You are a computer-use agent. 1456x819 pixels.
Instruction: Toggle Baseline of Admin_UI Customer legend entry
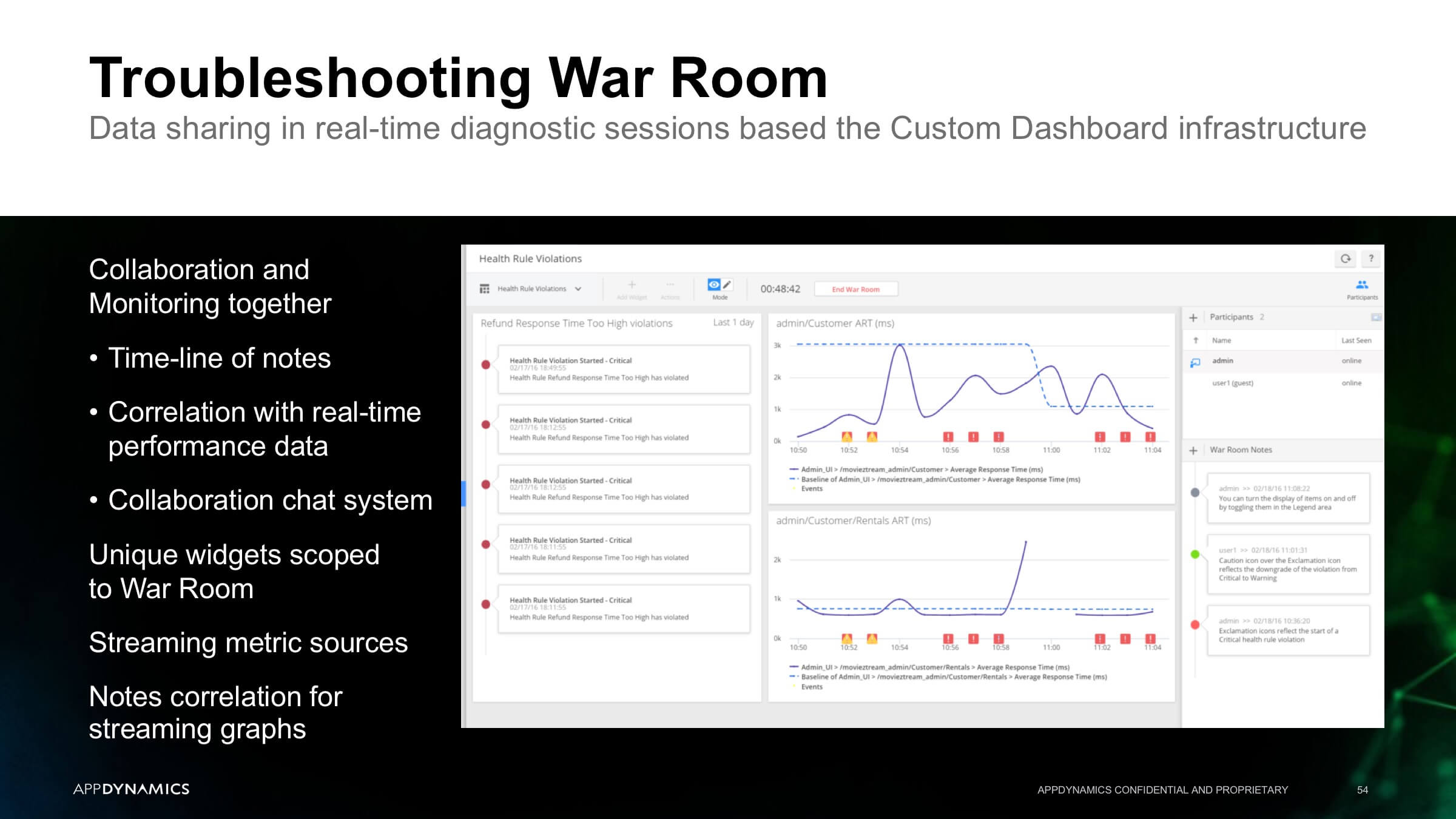click(x=934, y=479)
